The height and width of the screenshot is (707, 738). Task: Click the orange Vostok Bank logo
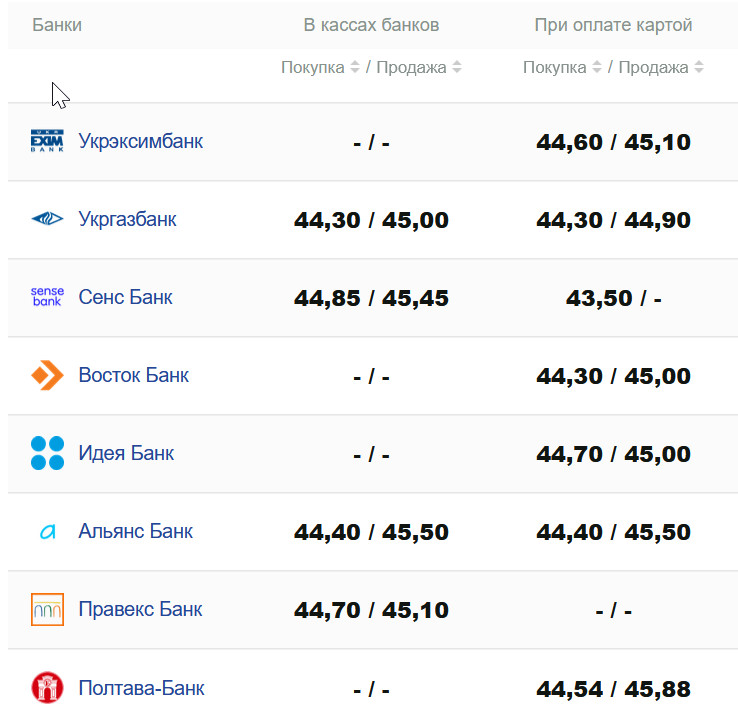[47, 375]
